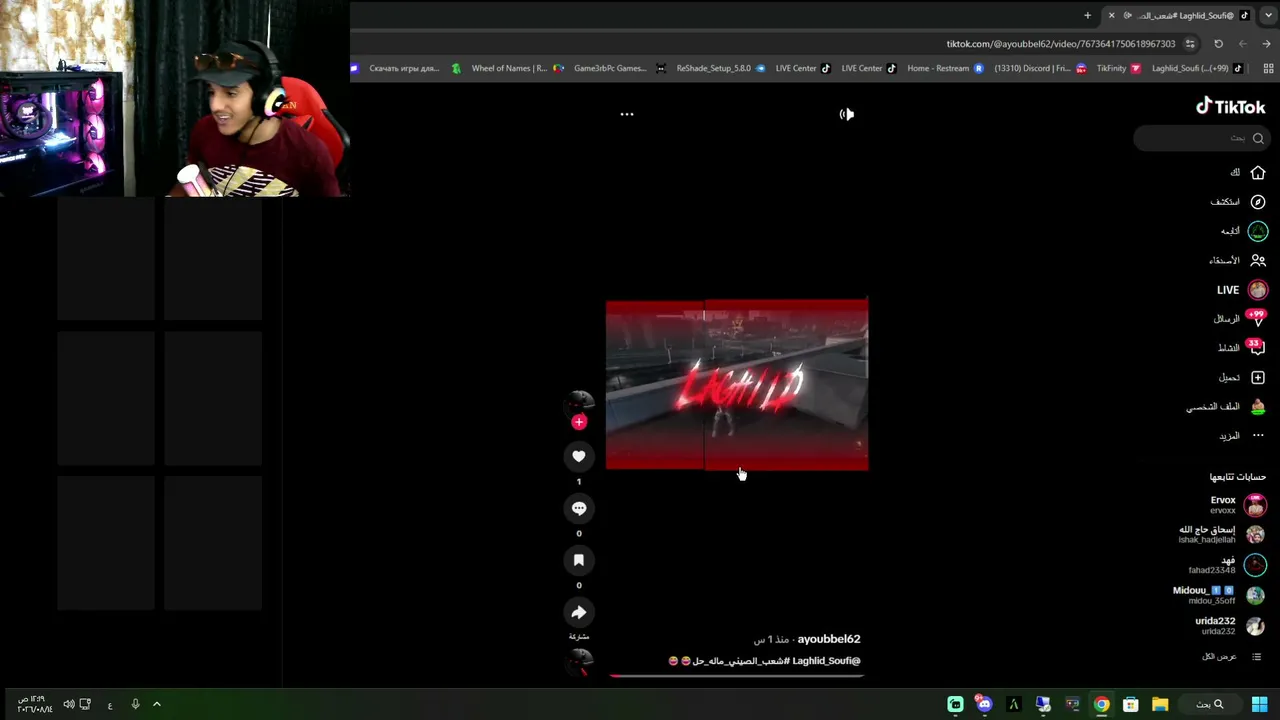Open the all bookmarks grid icon

pos(1269,68)
